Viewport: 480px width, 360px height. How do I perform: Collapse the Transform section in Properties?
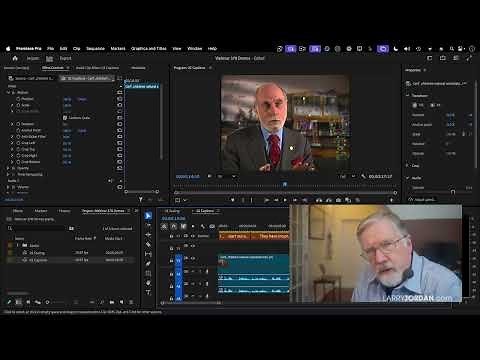[408, 96]
